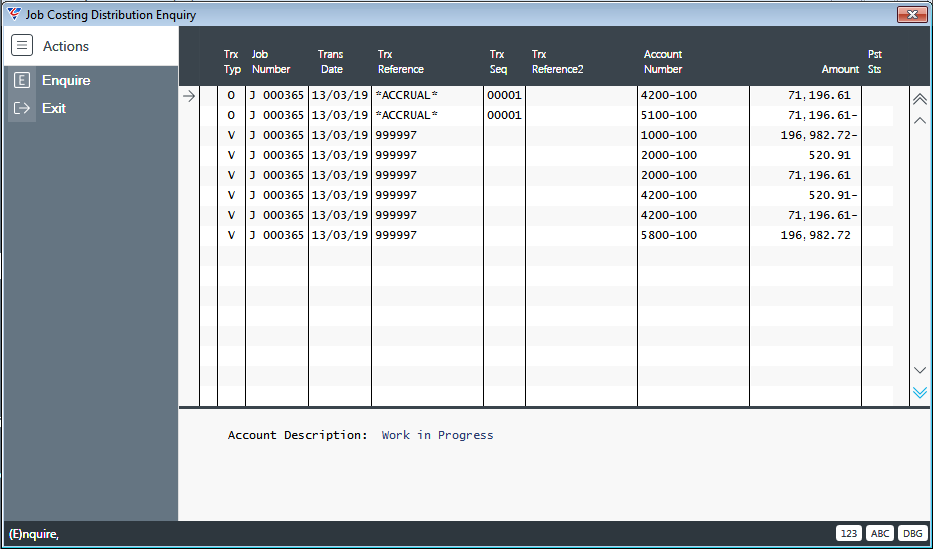
Task: Click amount 71,196.61- on the 5100-100 row
Action: point(823,116)
